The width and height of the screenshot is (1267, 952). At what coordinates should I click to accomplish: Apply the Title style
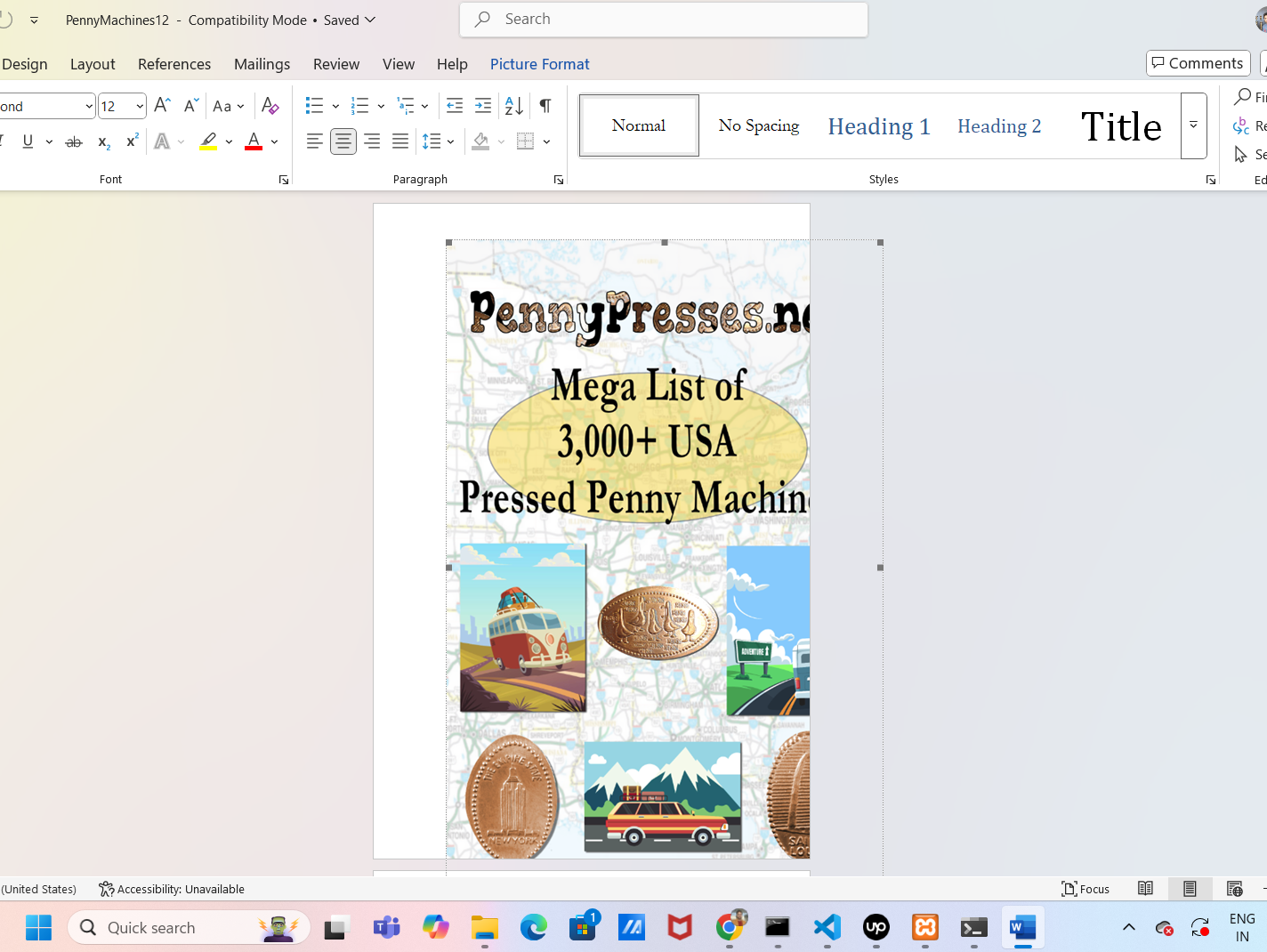1121,125
